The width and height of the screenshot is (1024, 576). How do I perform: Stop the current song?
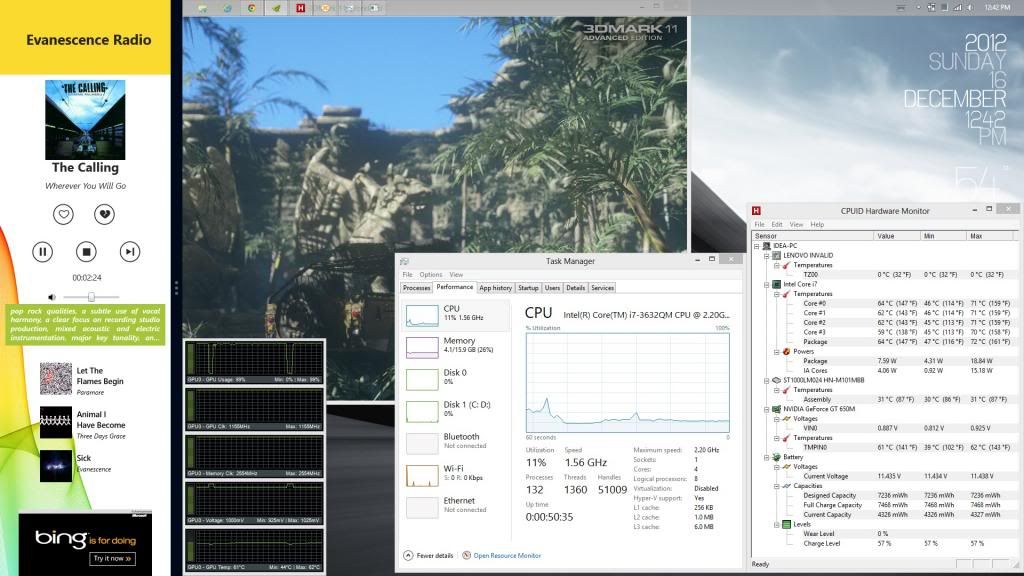pos(86,251)
